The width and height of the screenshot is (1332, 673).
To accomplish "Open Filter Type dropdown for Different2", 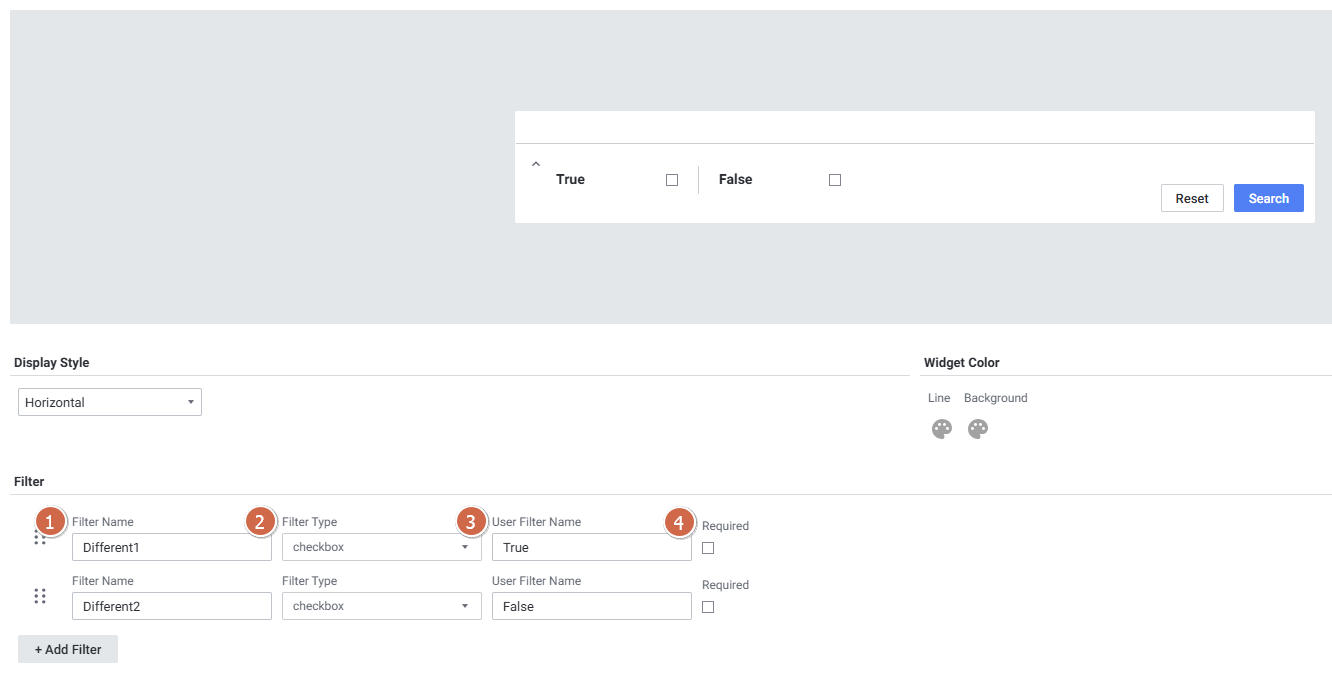I will point(381,606).
